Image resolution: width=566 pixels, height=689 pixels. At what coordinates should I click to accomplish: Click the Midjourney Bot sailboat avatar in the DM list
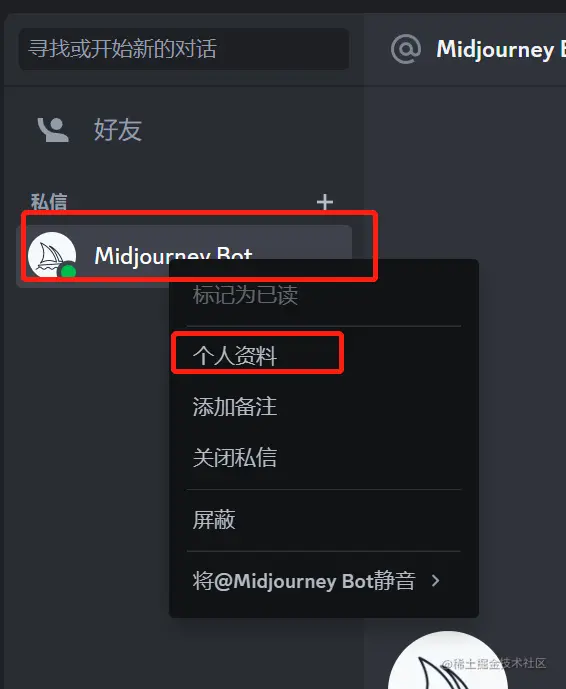tap(52, 255)
